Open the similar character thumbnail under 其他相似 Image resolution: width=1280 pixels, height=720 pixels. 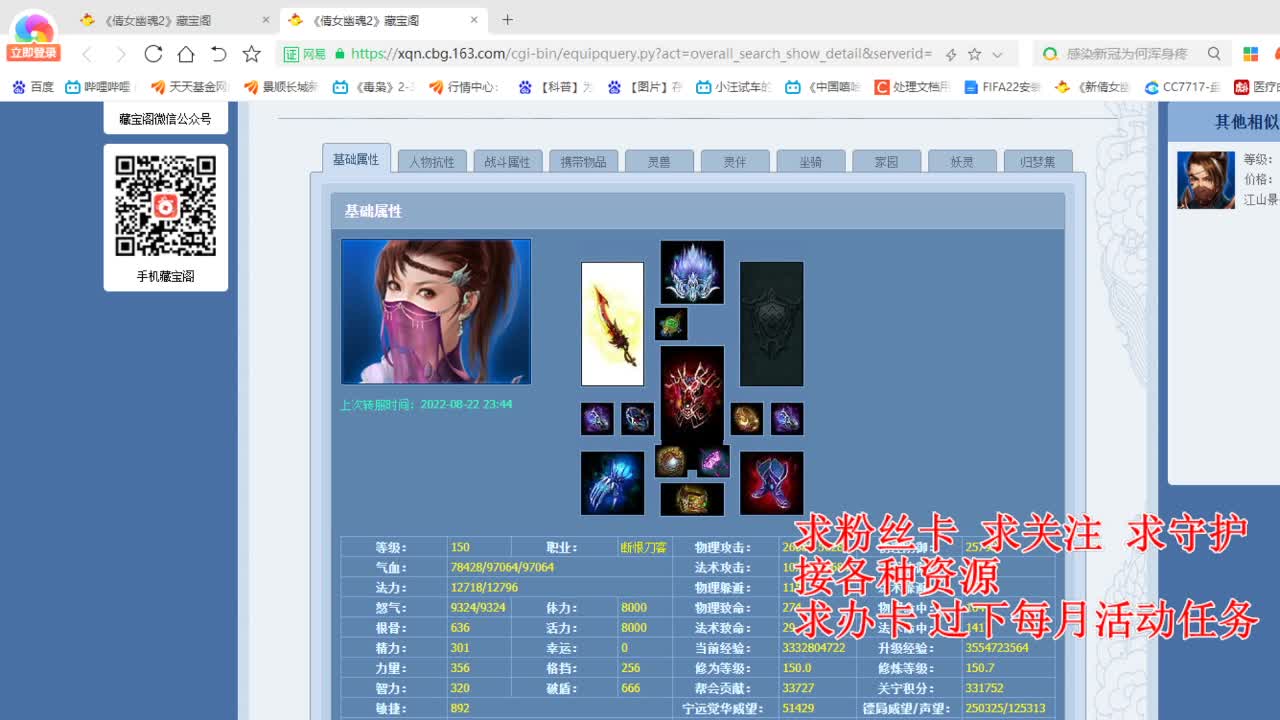[1206, 180]
